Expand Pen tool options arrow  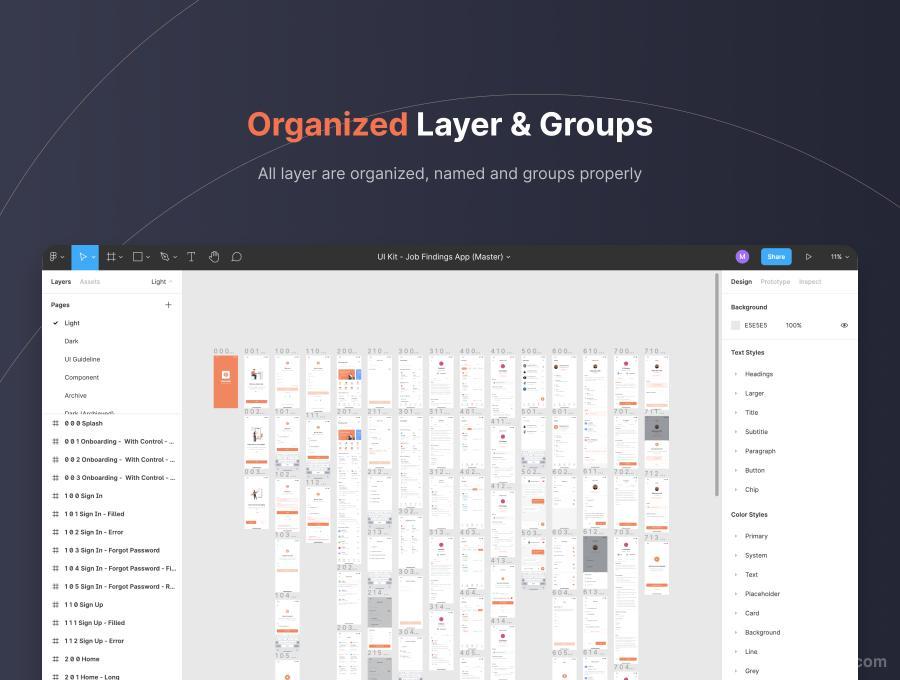coord(174,258)
